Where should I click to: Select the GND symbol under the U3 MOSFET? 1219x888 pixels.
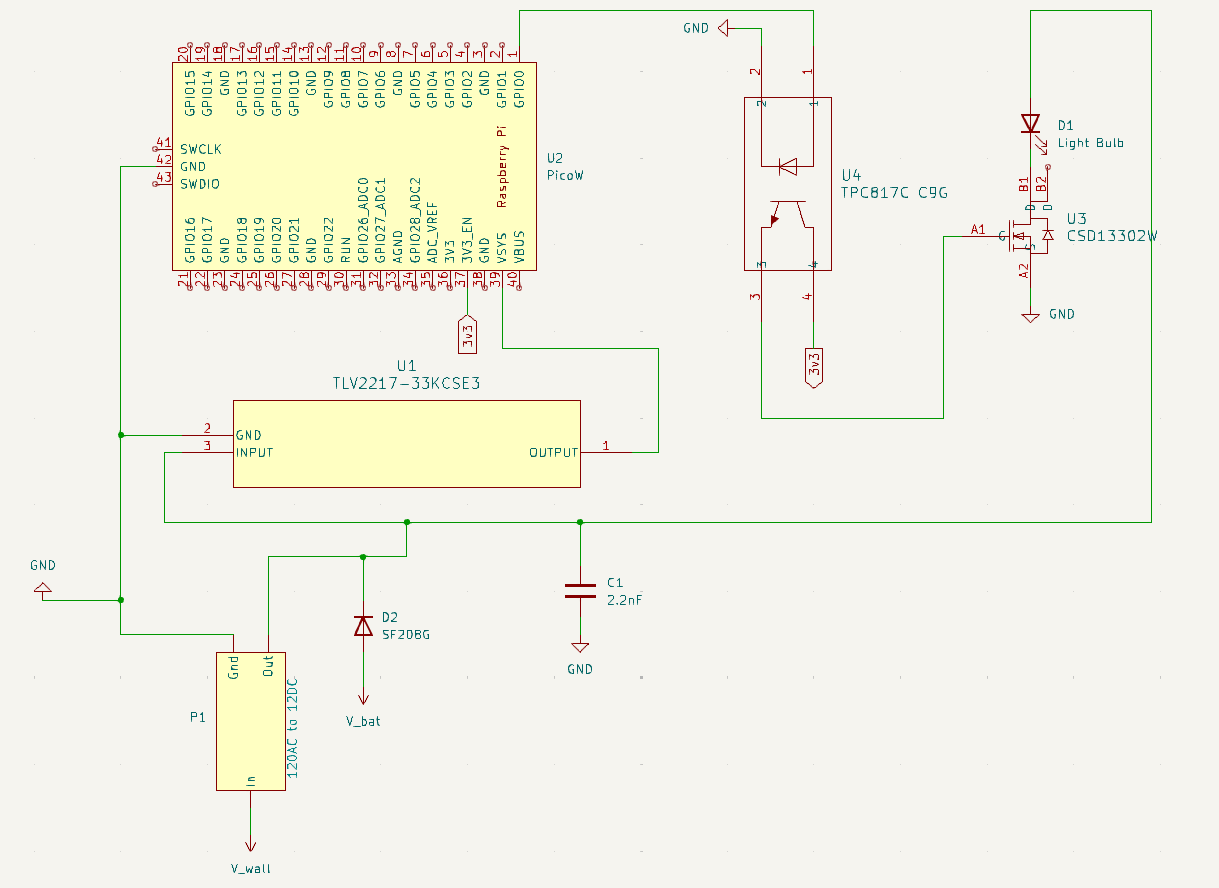coord(1031,316)
